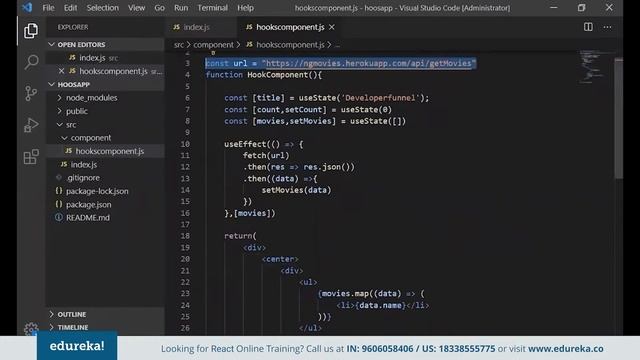
Task: Open the editor More Actions menu
Action: [x=607, y=27]
